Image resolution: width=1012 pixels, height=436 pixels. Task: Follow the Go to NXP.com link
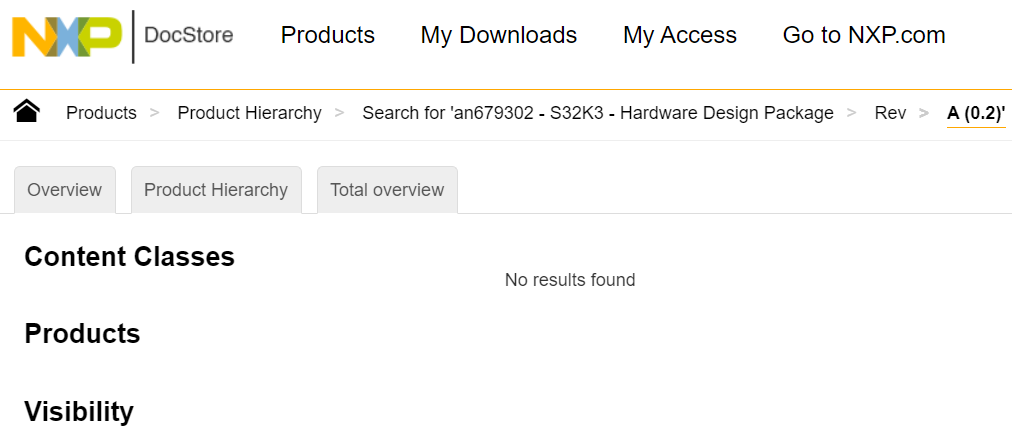coord(864,36)
